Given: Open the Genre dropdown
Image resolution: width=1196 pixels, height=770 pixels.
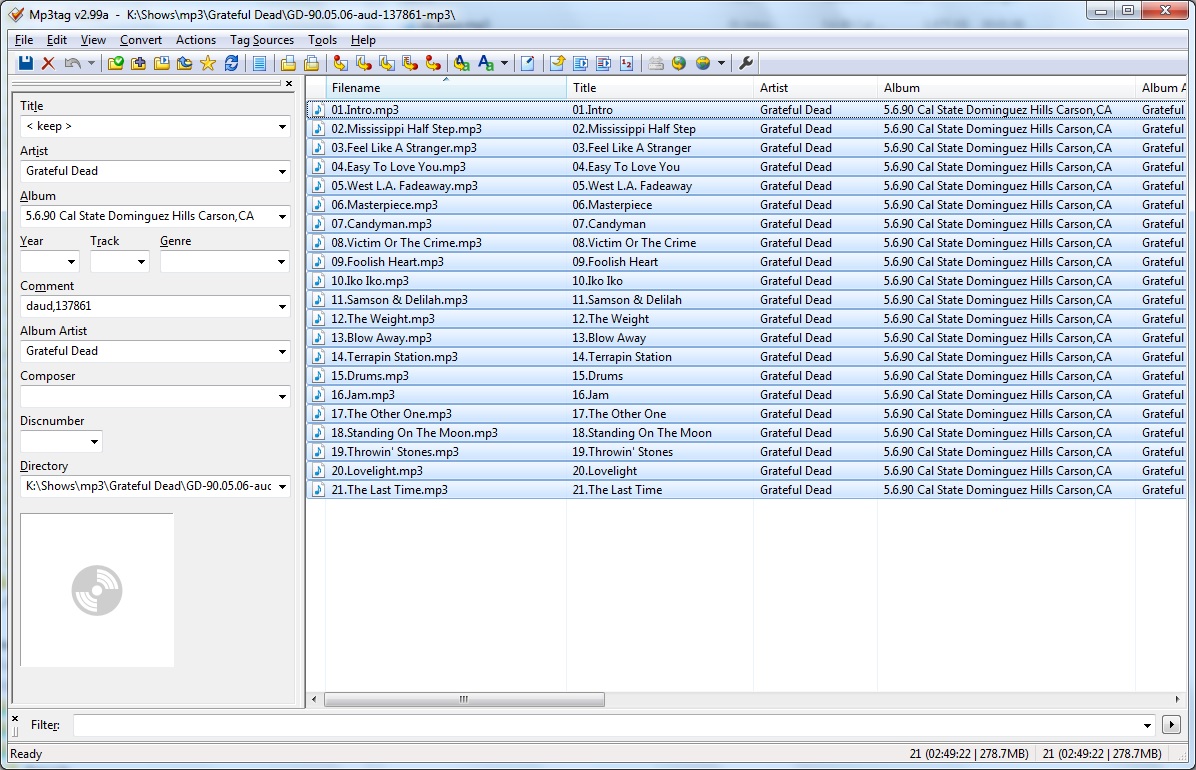Looking at the screenshot, I should click(282, 262).
